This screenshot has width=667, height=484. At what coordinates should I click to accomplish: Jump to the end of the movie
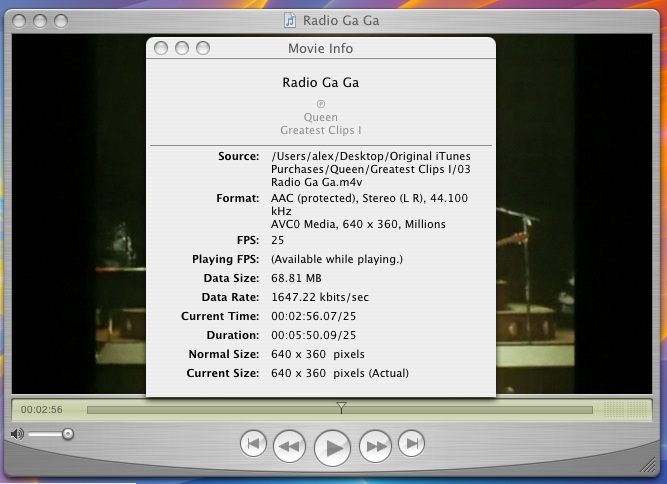(411, 444)
